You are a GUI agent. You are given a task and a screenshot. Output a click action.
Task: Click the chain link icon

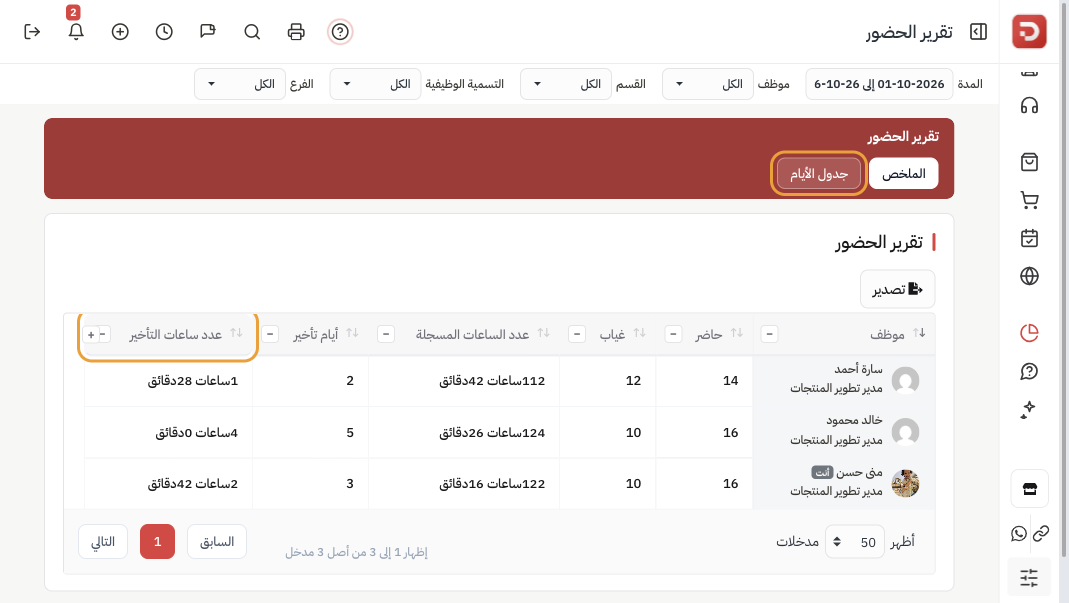pos(1040,533)
